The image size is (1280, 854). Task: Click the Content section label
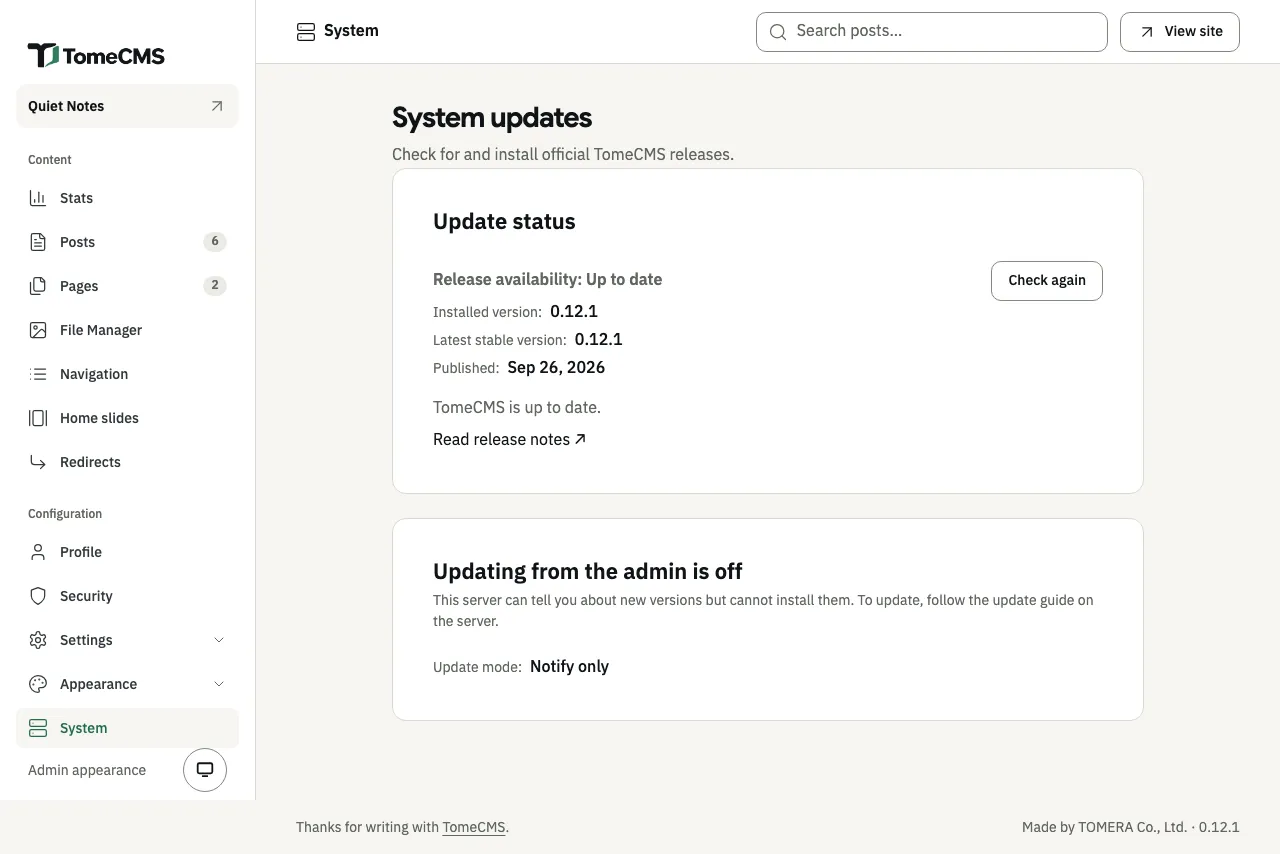50,160
